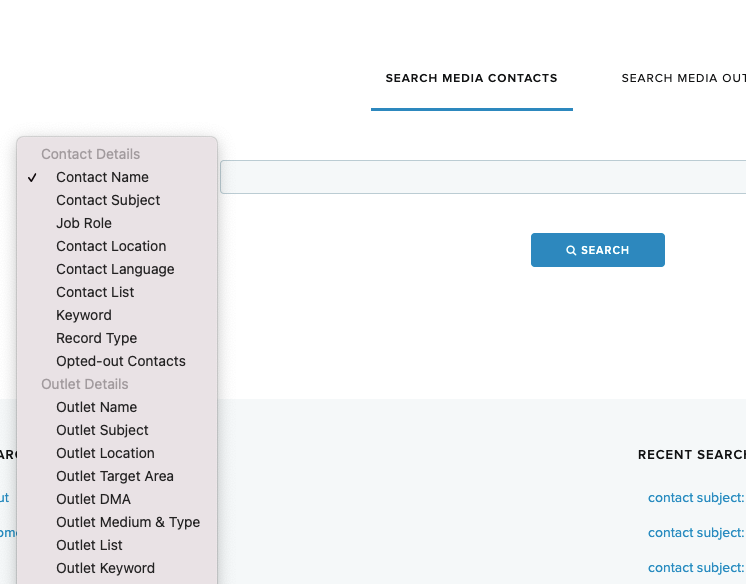Select Outlet Target Area entry
This screenshot has width=746, height=584.
115,476
